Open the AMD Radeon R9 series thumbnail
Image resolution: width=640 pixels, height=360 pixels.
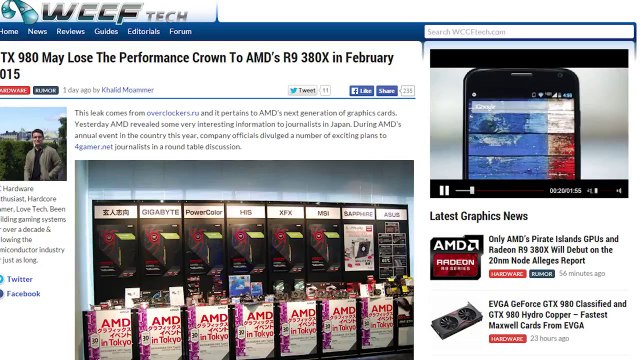456,258
